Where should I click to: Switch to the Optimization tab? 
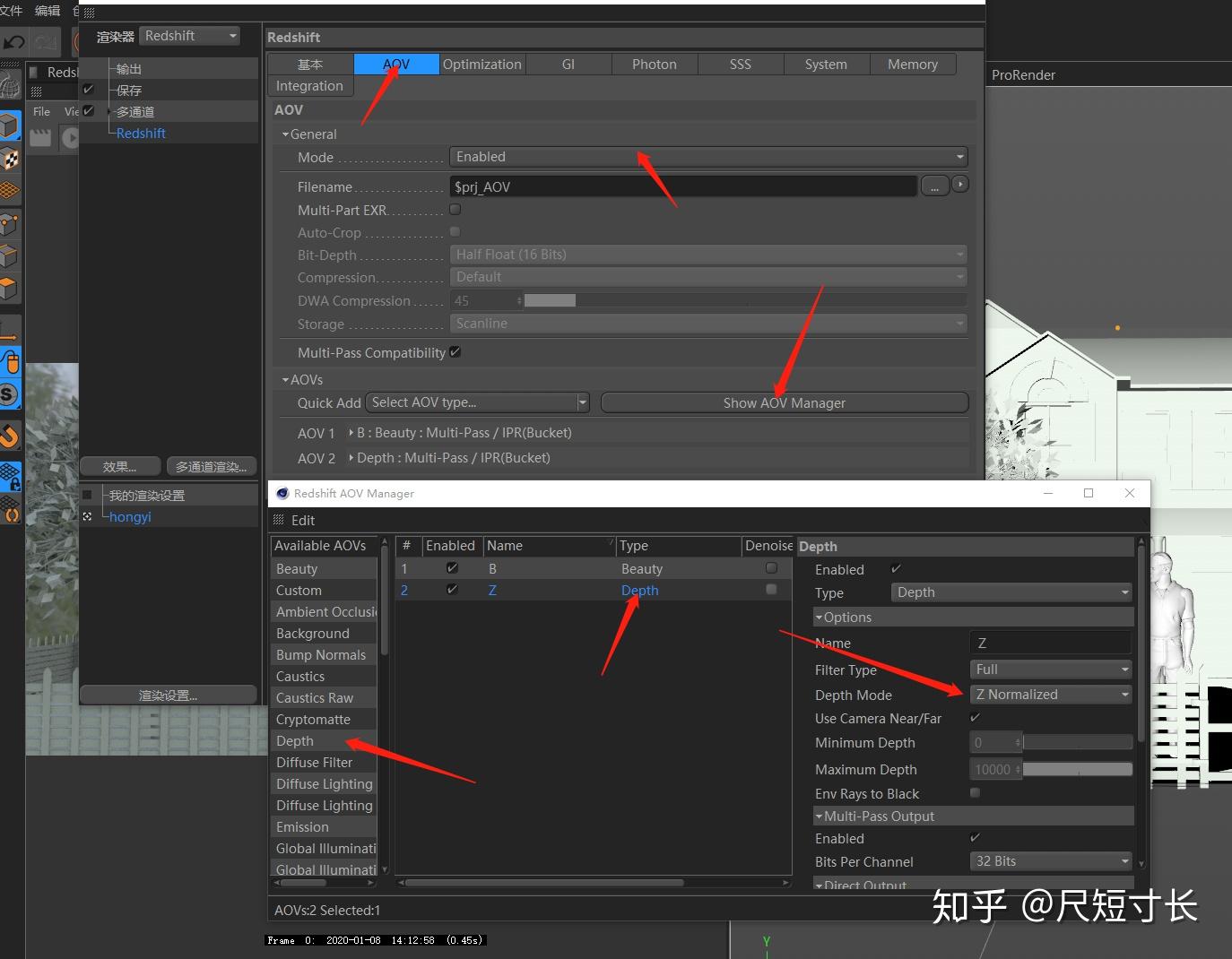point(482,64)
